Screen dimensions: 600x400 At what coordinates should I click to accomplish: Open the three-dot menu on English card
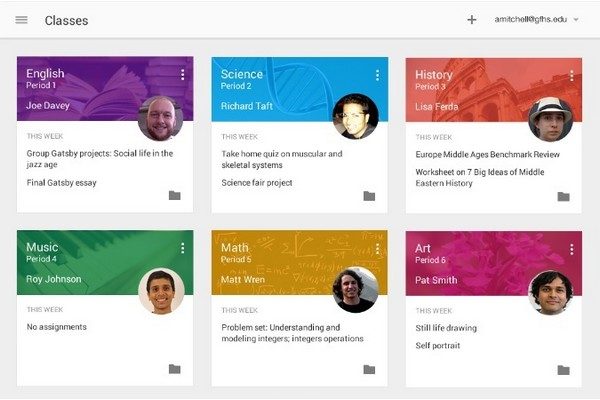click(182, 75)
